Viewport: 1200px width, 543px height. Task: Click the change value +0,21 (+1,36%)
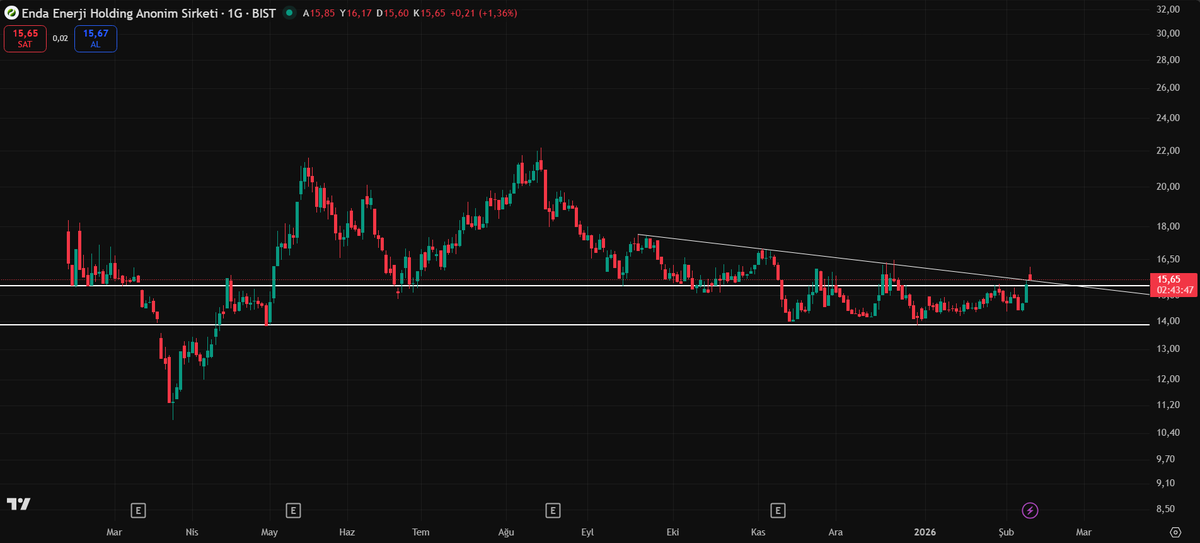pyautogui.click(x=484, y=13)
